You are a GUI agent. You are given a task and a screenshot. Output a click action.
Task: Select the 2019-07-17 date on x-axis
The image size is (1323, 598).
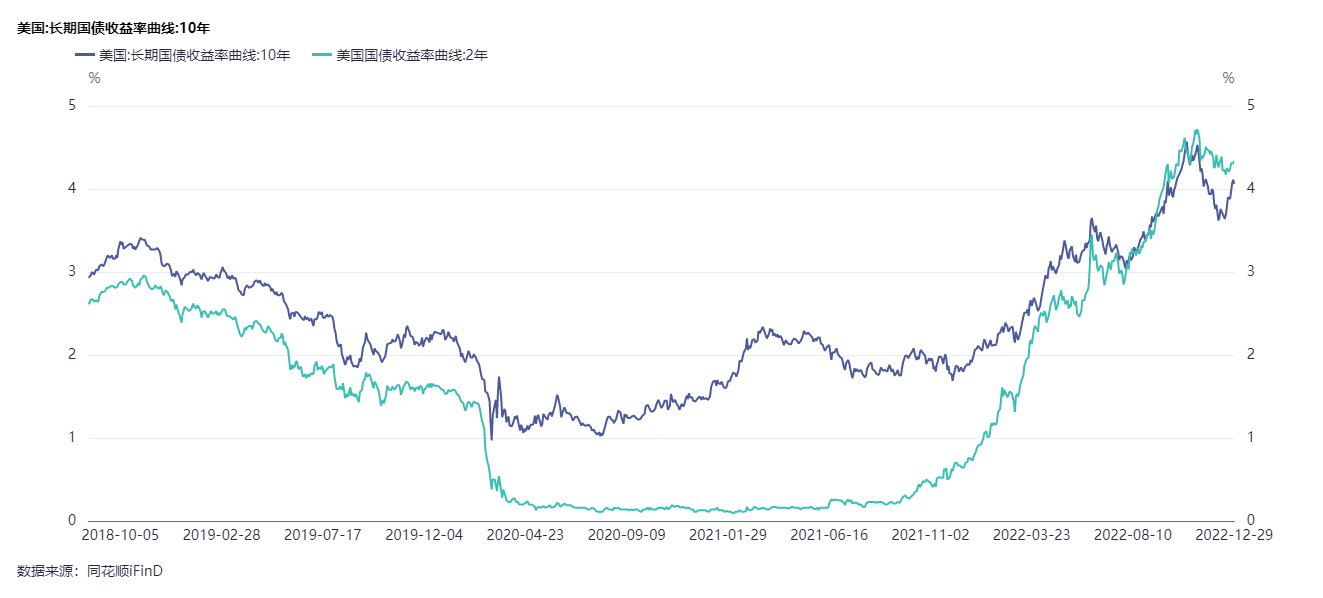tap(323, 535)
